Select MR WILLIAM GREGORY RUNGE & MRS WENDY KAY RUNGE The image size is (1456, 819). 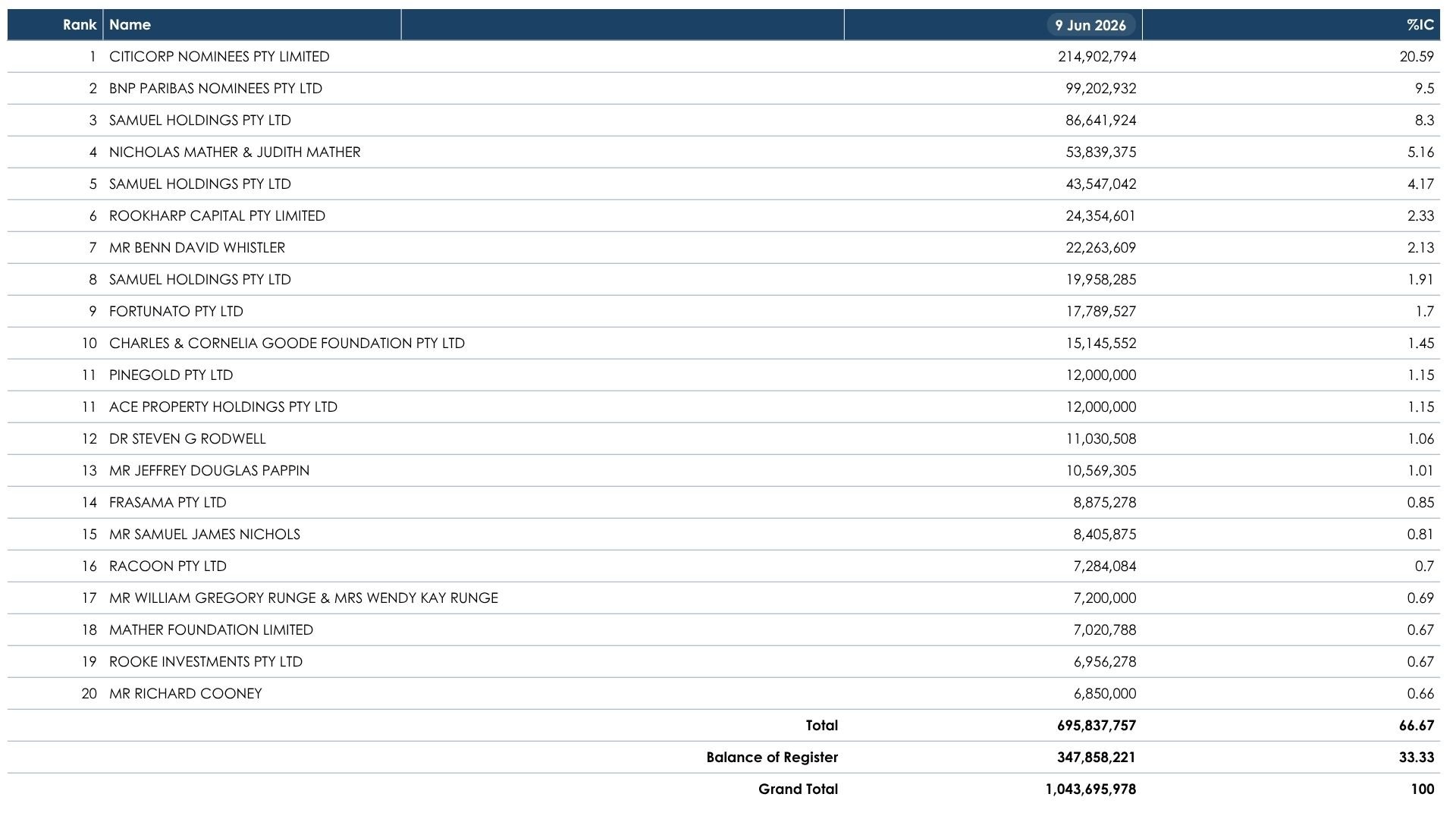tap(303, 598)
